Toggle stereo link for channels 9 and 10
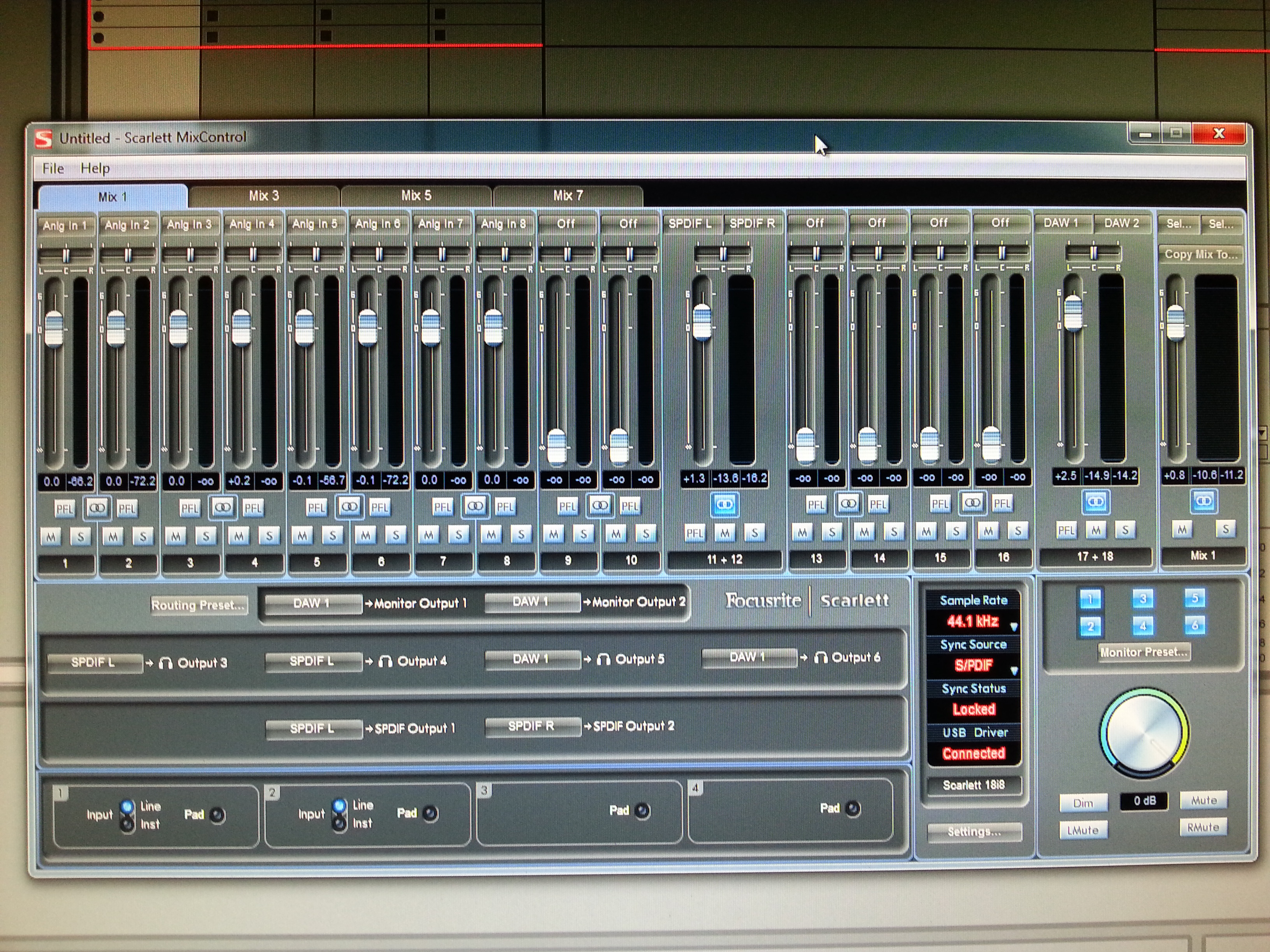This screenshot has width=1270, height=952. coord(600,506)
